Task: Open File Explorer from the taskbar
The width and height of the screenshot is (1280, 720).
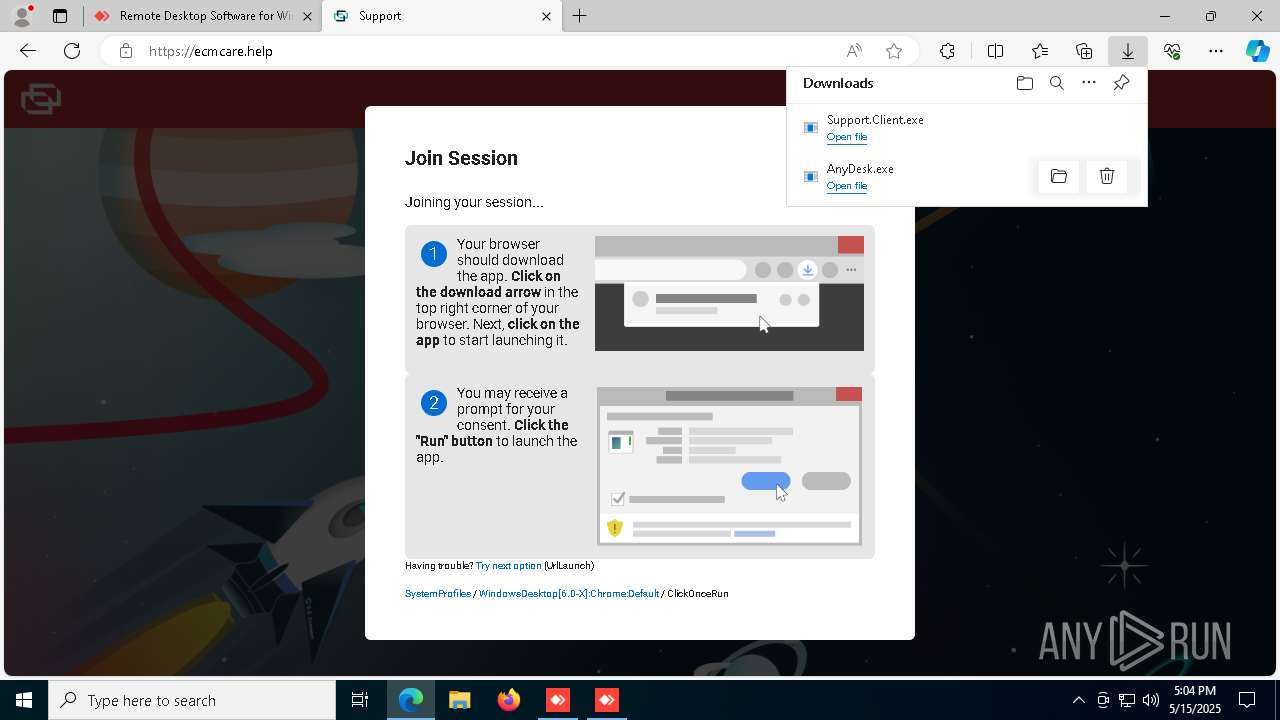Action: pyautogui.click(x=460, y=700)
